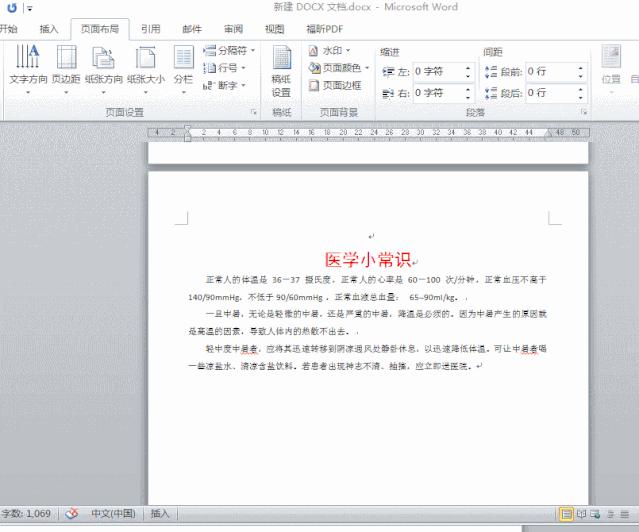Expand the 分隔符 breaks dropdown
Screen dimensions: 639x532
click(x=230, y=50)
